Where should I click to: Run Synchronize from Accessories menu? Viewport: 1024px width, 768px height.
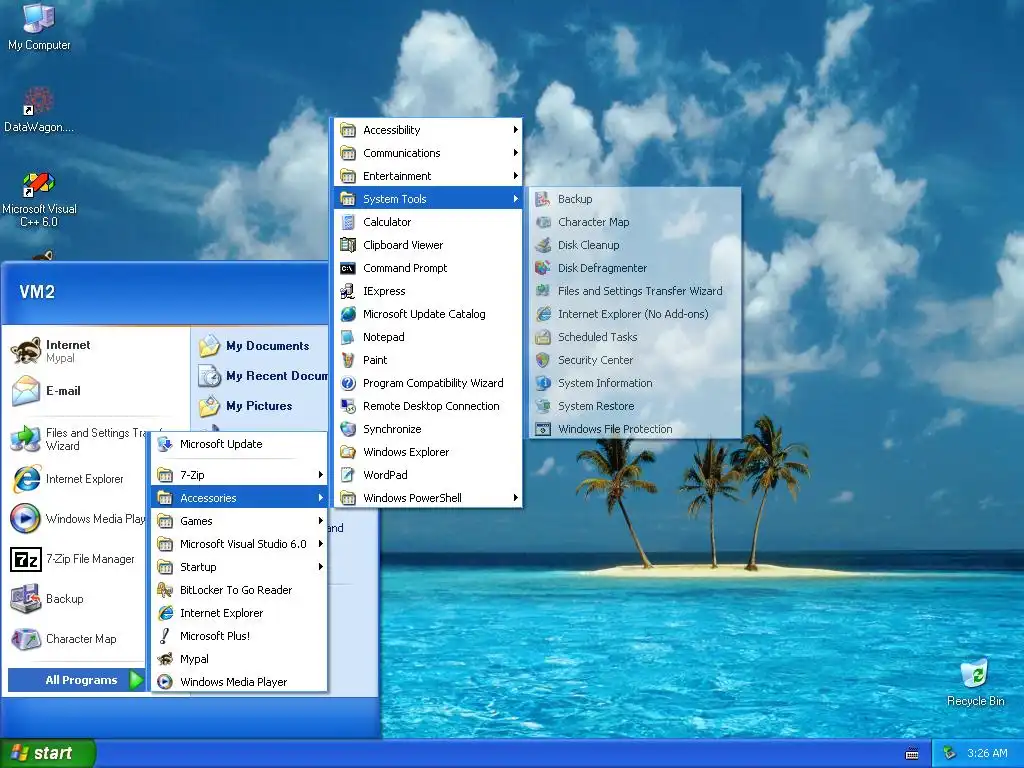click(x=428, y=429)
